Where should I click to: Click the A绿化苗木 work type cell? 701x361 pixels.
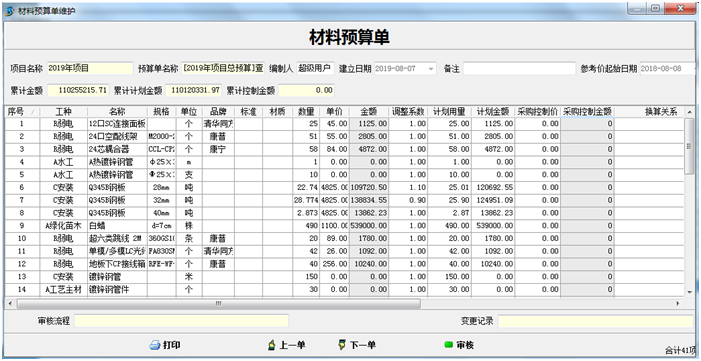(63, 225)
